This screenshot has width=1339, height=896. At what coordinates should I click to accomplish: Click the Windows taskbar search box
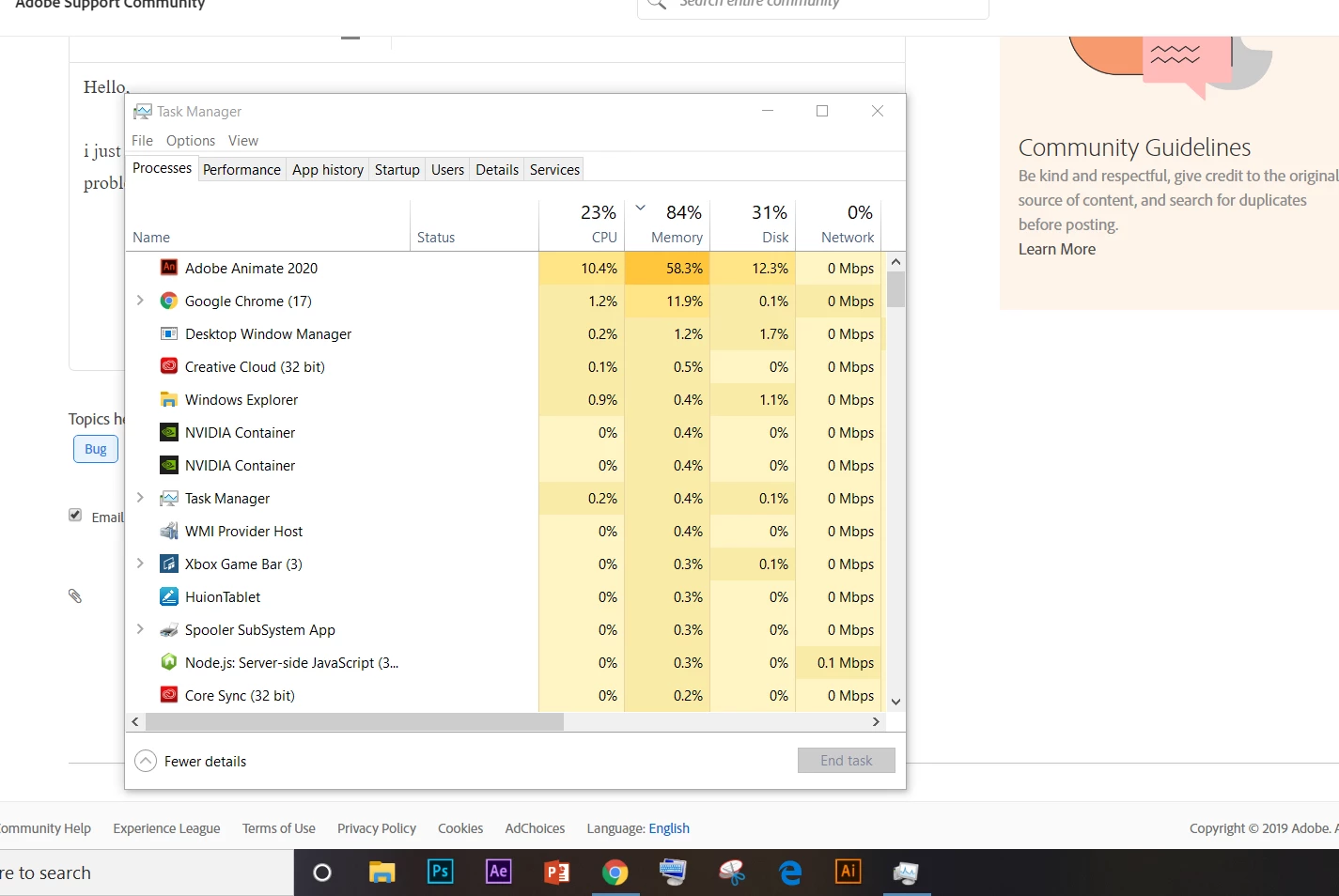click(x=147, y=873)
